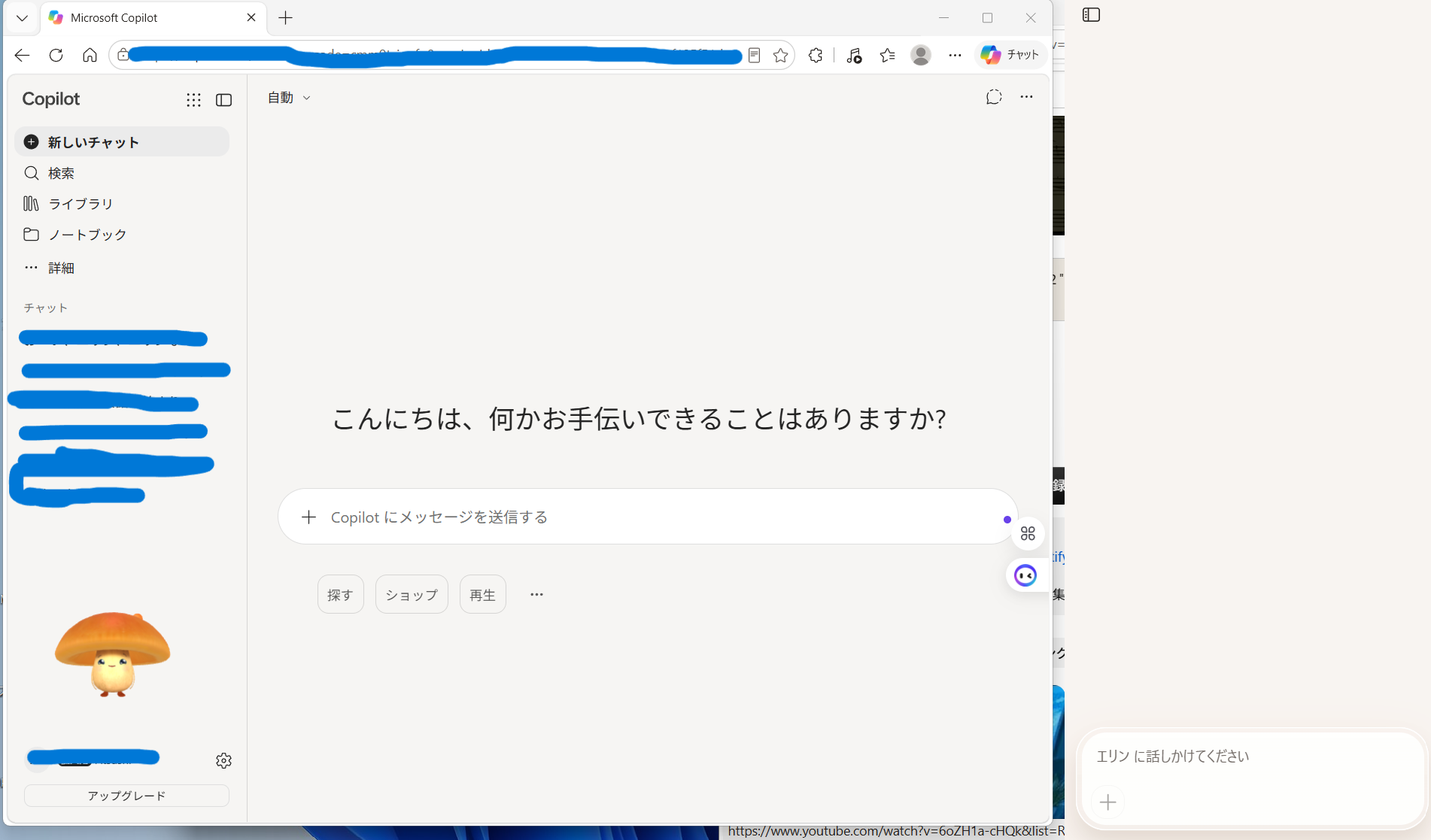Open the Copilot apps grid icon
This screenshot has height=840, width=1431.
pos(193,100)
